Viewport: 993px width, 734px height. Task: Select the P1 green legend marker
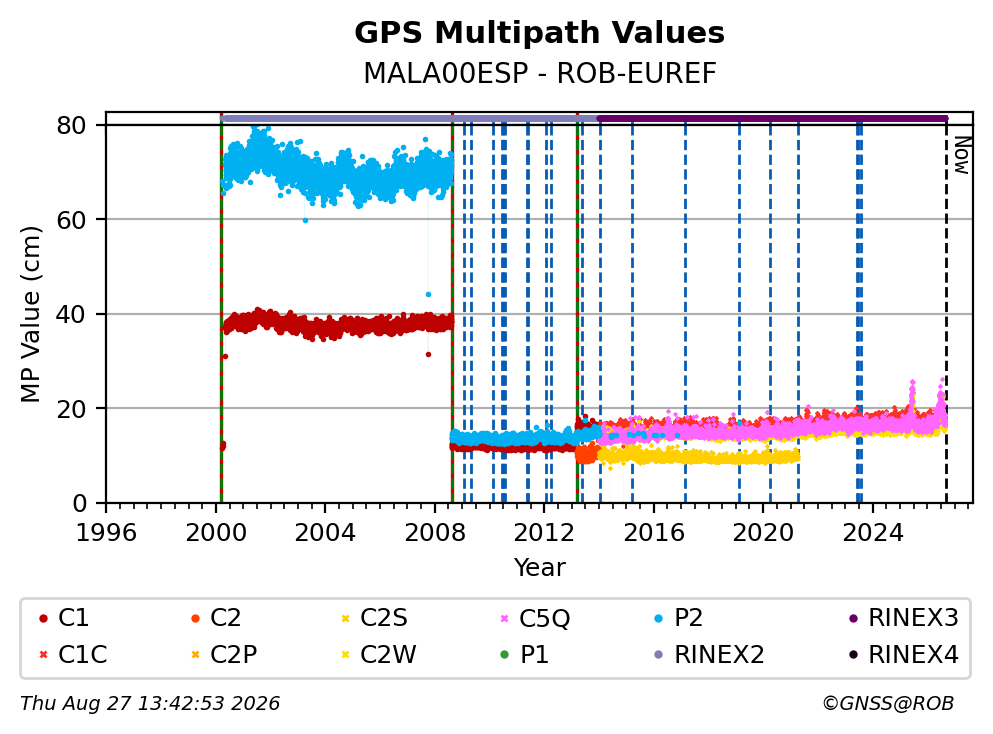(505, 655)
